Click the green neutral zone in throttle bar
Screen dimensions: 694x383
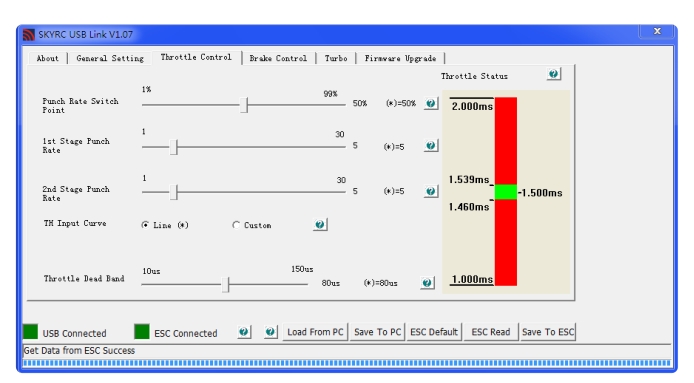506,192
